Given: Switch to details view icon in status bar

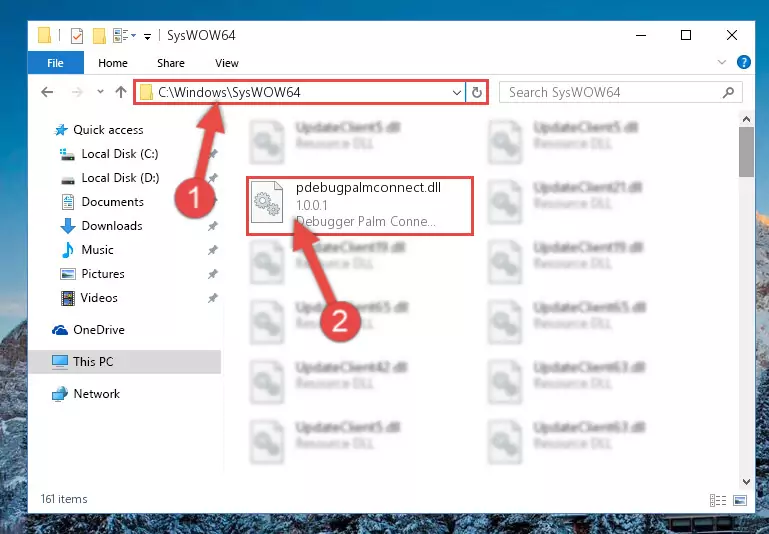Looking at the screenshot, I should pyautogui.click(x=718, y=500).
